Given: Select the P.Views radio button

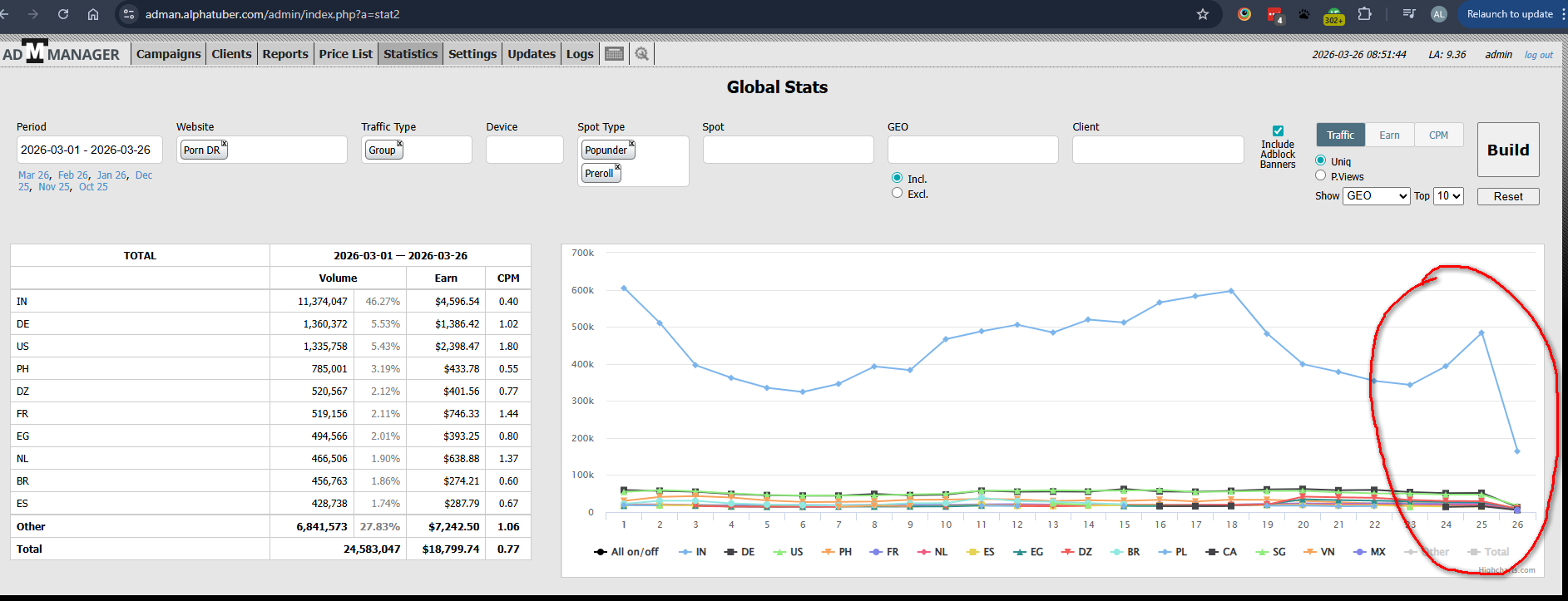Looking at the screenshot, I should click(1320, 175).
